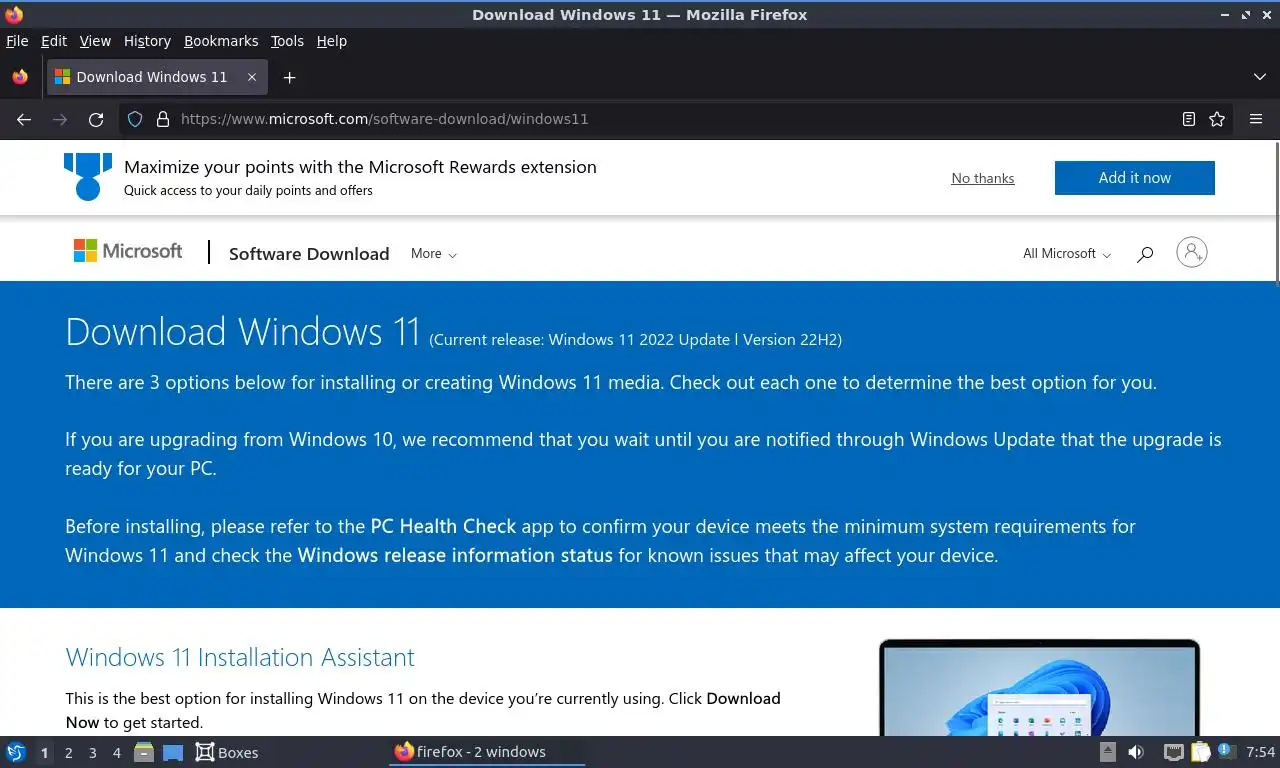Go back using the browser back arrow
This screenshot has width=1280, height=768.
(24, 119)
